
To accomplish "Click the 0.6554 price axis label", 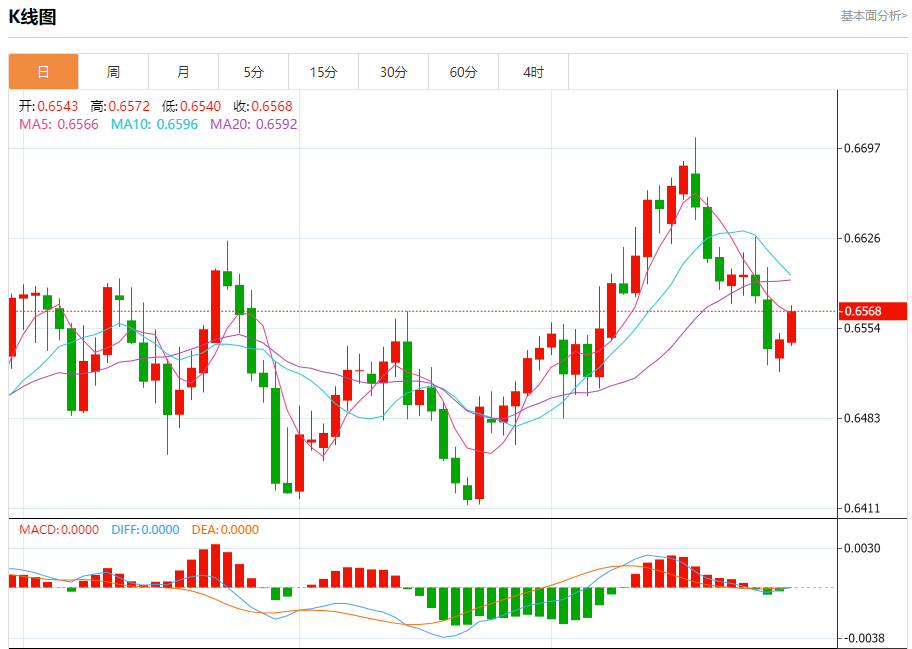I will tap(863, 328).
